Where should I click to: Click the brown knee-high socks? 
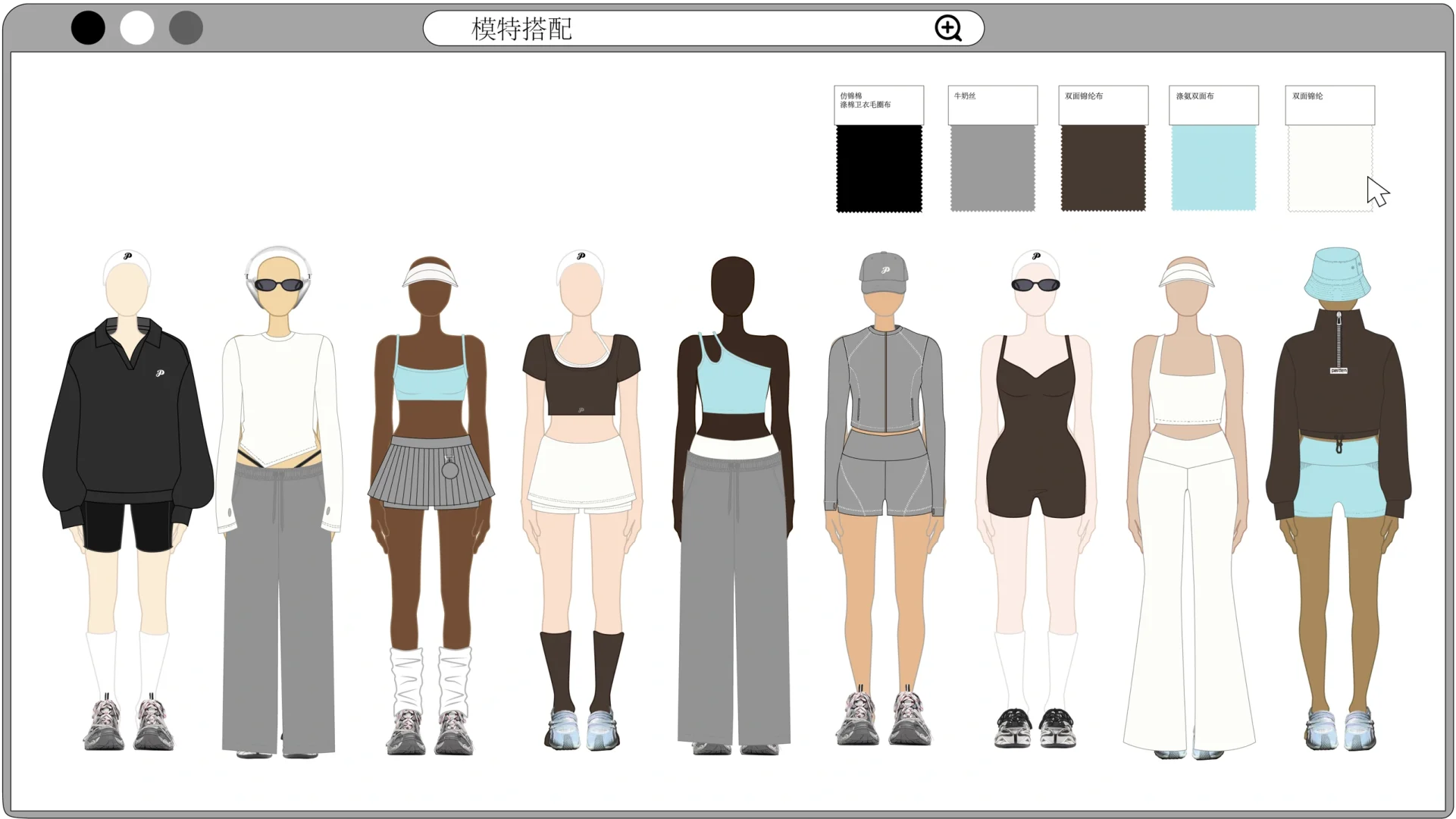point(581,670)
